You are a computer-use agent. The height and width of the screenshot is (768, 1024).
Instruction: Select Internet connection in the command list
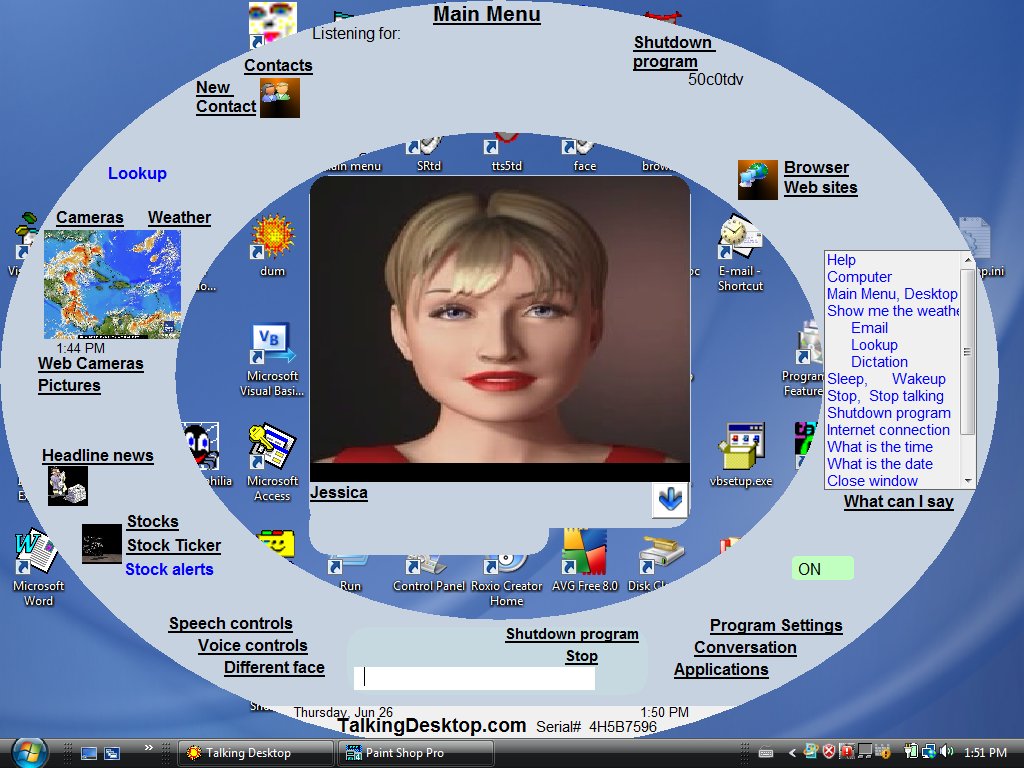[x=888, y=430]
